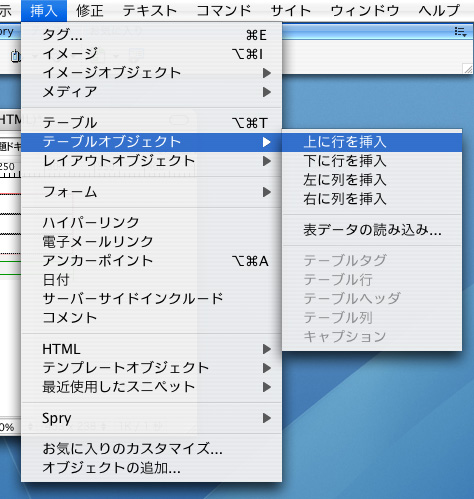Choose アンカーポイント menu entry
474x499 pixels.
pyautogui.click(x=152, y=261)
